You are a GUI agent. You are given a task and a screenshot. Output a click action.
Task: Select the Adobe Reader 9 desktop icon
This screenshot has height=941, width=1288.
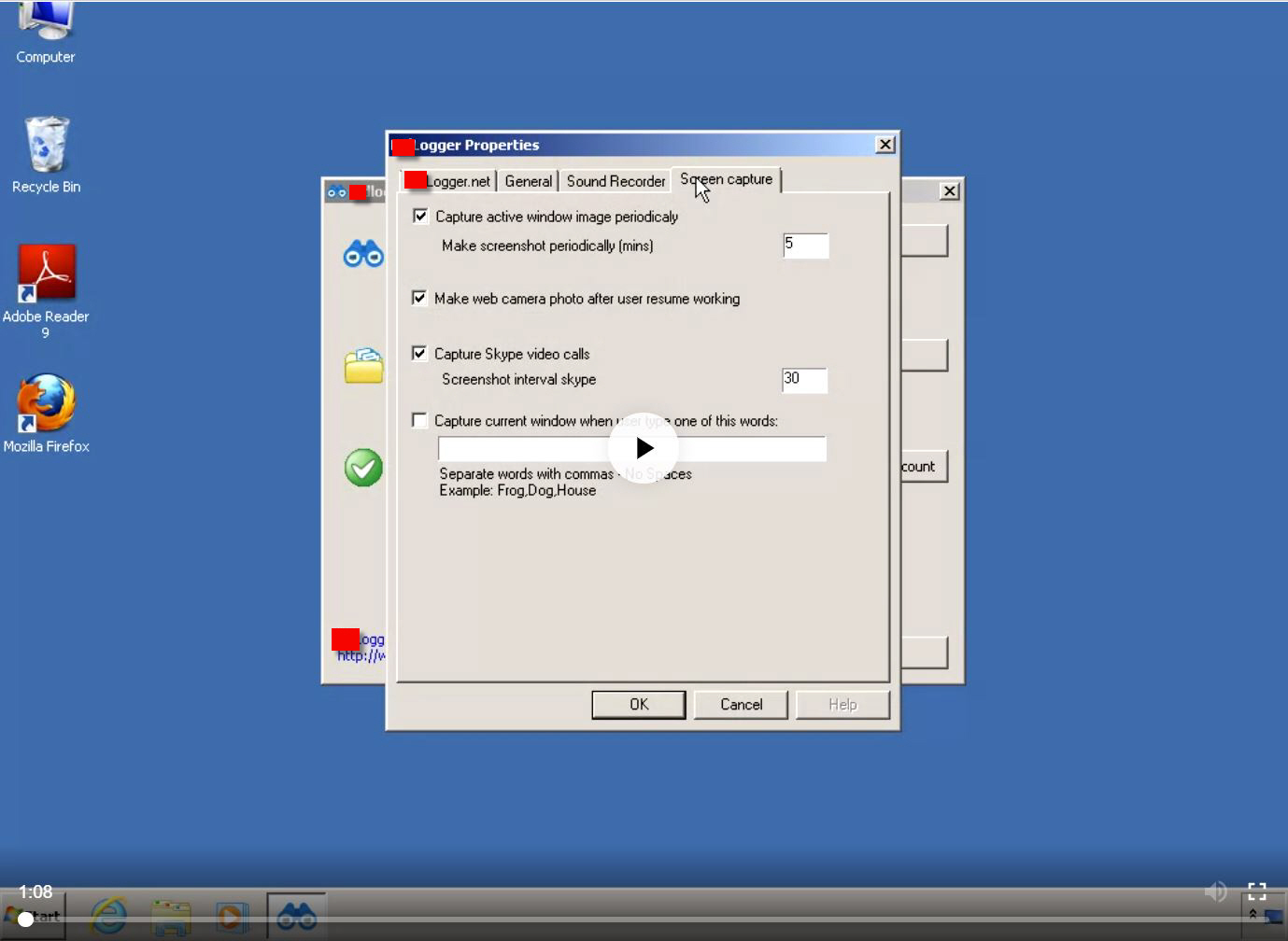click(46, 290)
